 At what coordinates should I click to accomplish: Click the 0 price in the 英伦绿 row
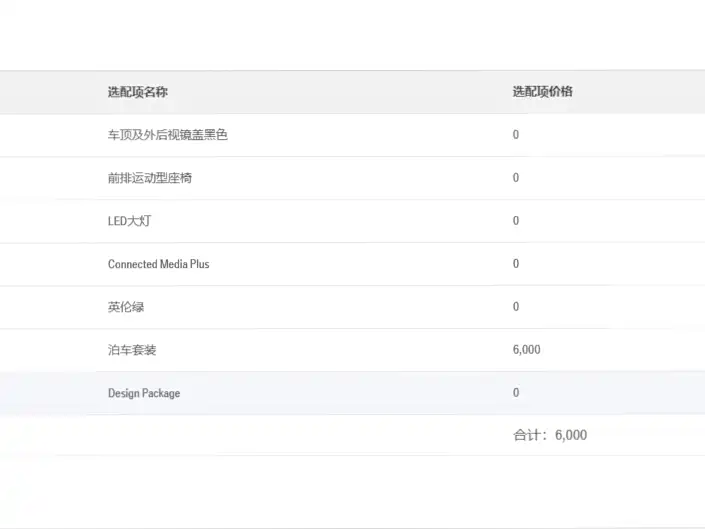click(x=516, y=307)
